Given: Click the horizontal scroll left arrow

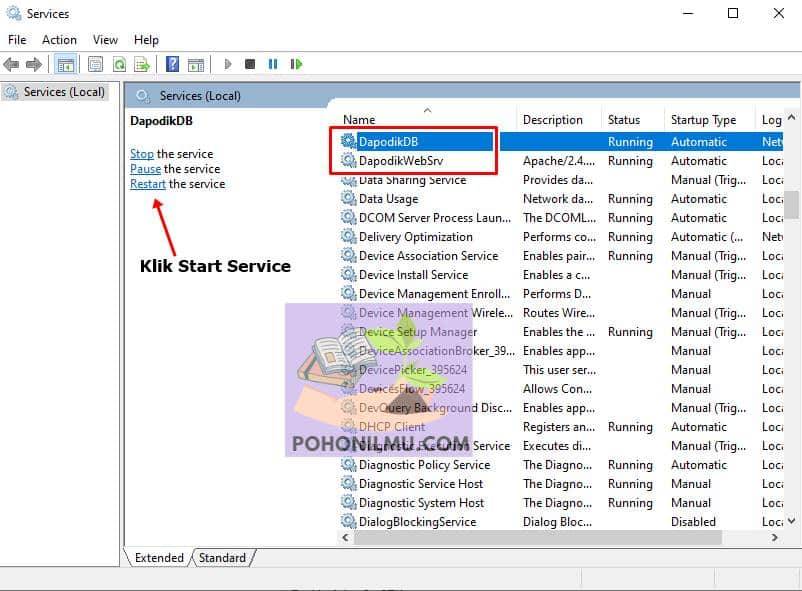Looking at the screenshot, I should click(x=346, y=537).
